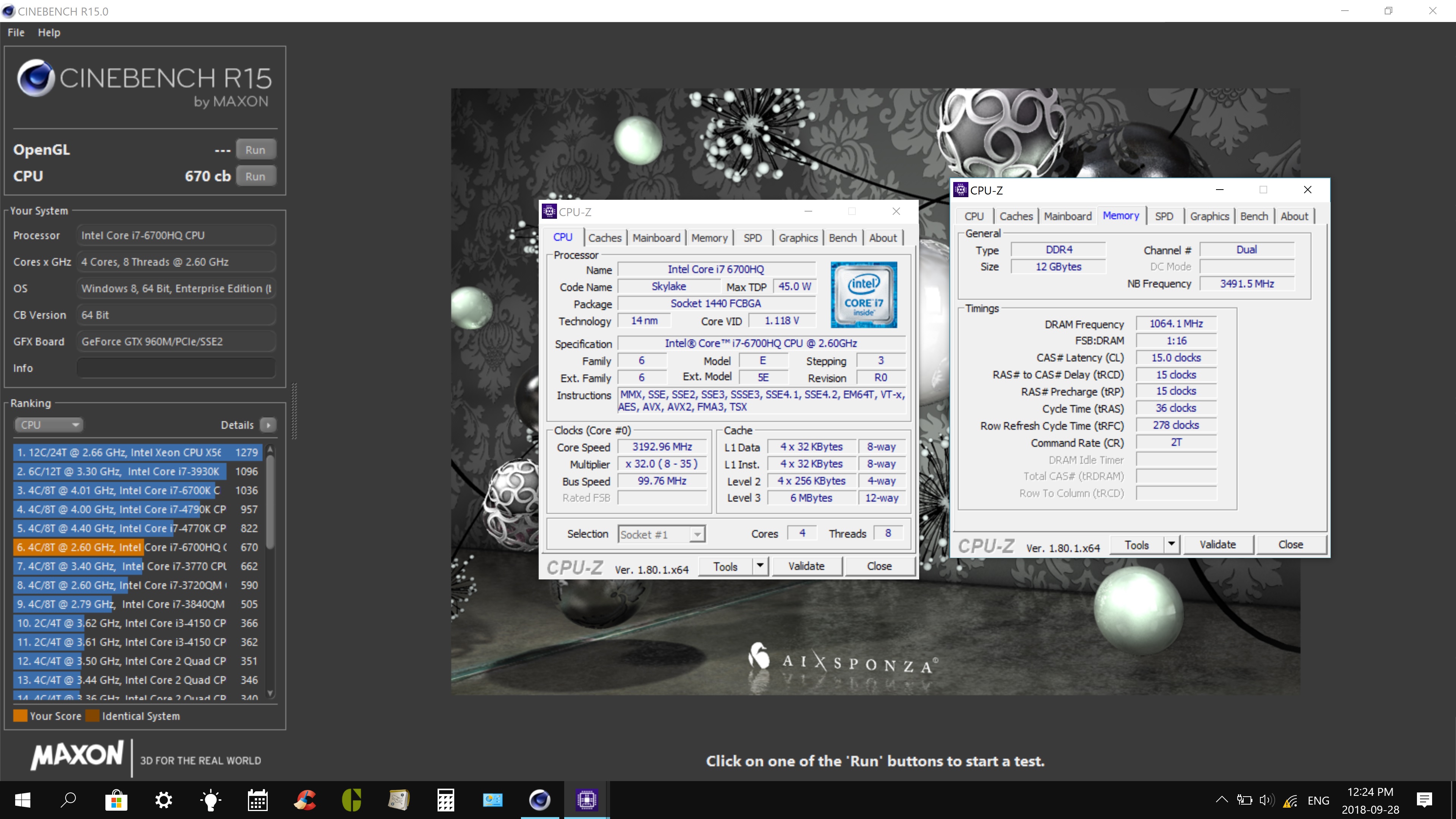Click Cinebench sphere logo in header
This screenshot has width=1456, height=819.
click(36, 77)
